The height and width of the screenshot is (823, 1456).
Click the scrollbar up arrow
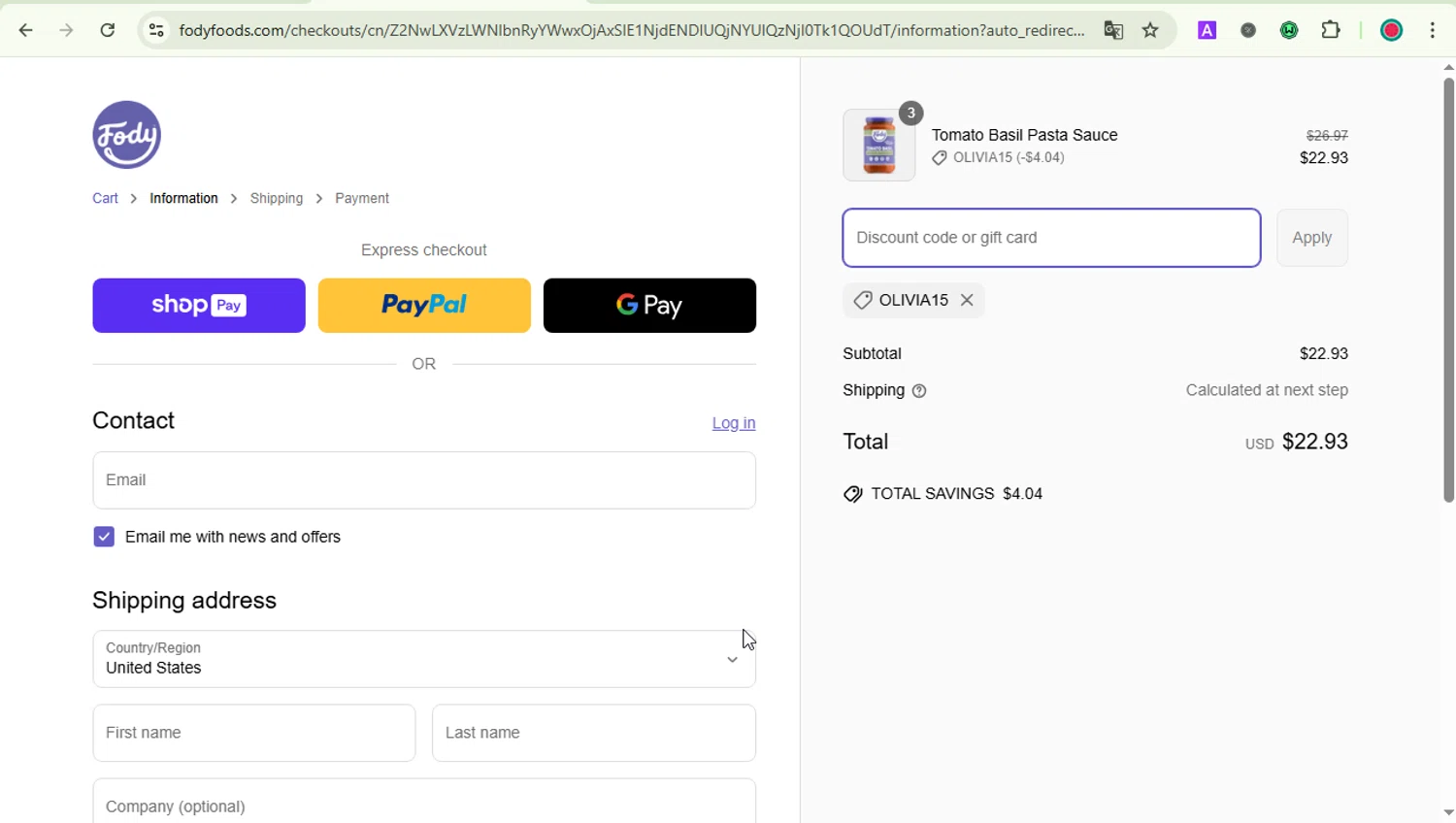click(x=1448, y=67)
